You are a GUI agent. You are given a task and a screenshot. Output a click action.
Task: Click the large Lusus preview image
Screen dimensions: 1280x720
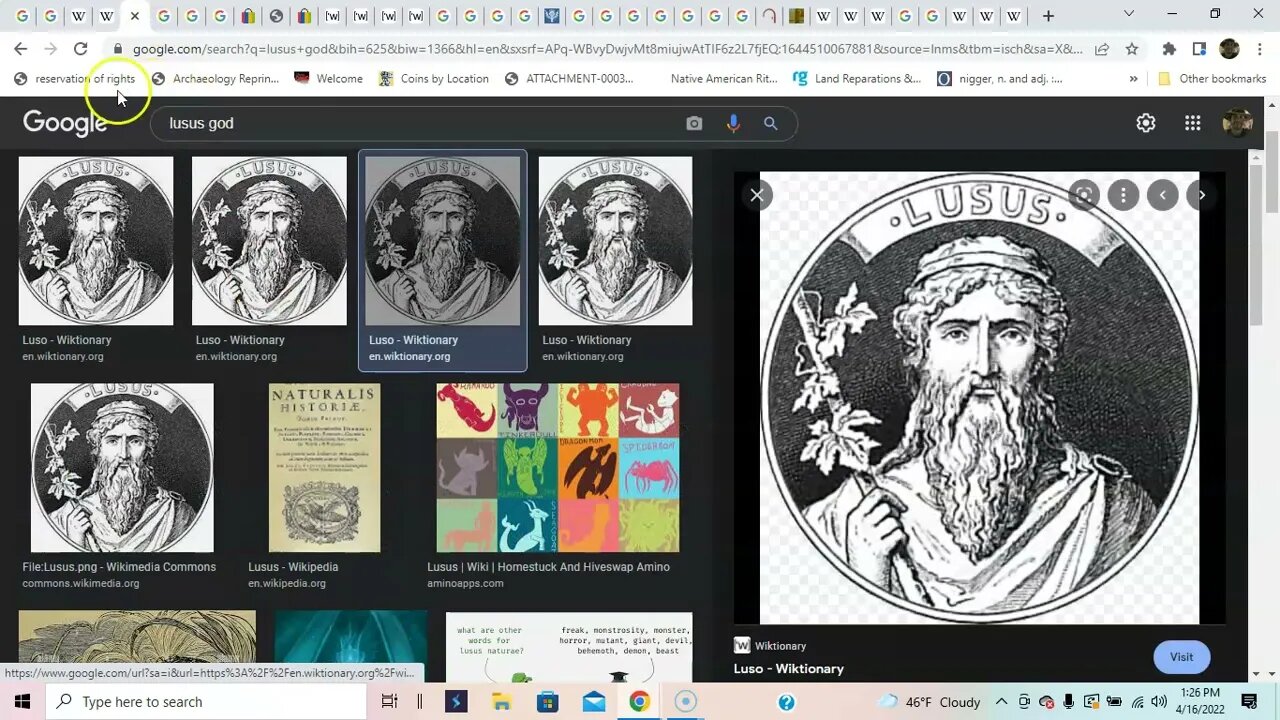(979, 398)
